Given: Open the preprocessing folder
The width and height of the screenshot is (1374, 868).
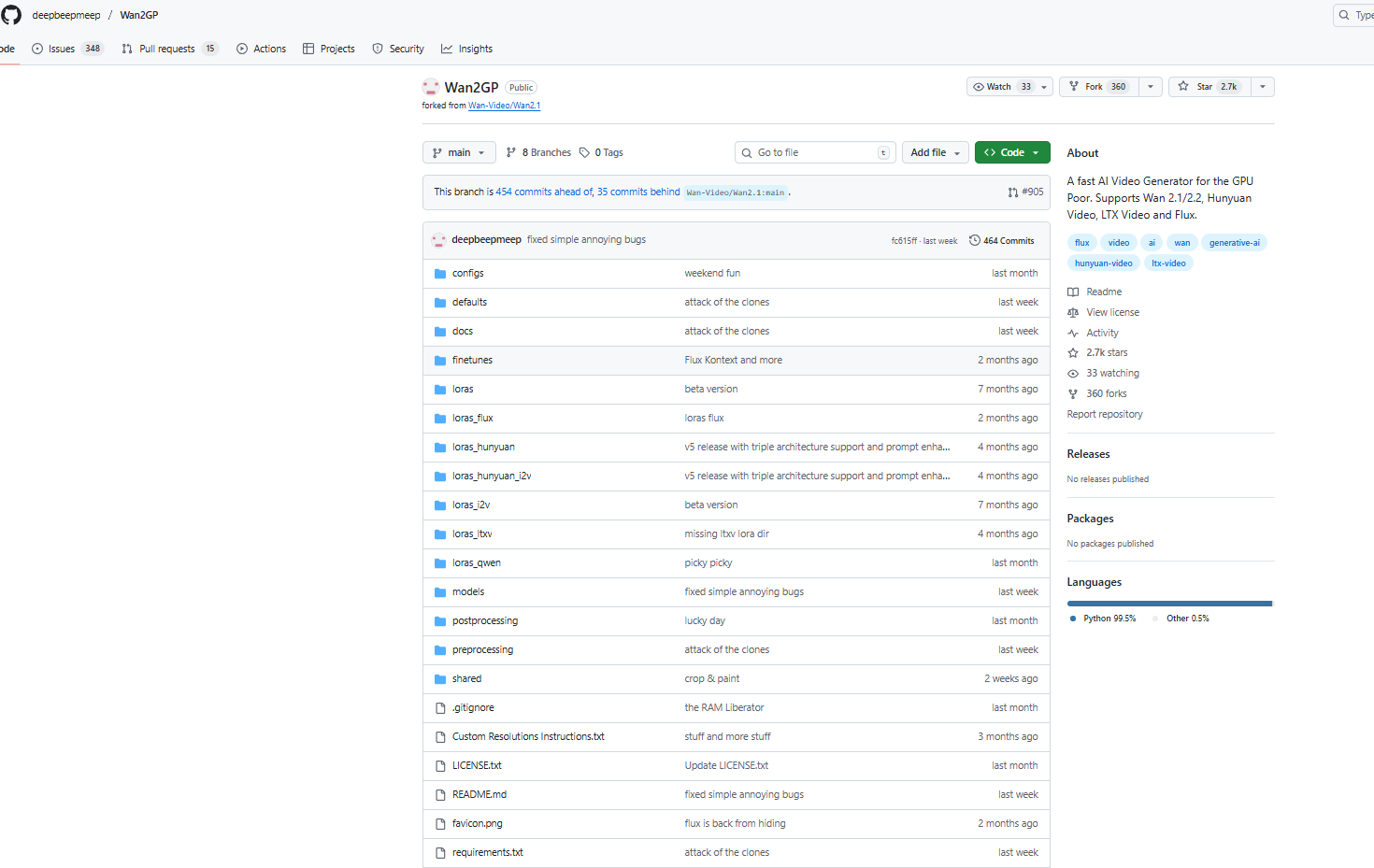Looking at the screenshot, I should [x=482, y=650].
